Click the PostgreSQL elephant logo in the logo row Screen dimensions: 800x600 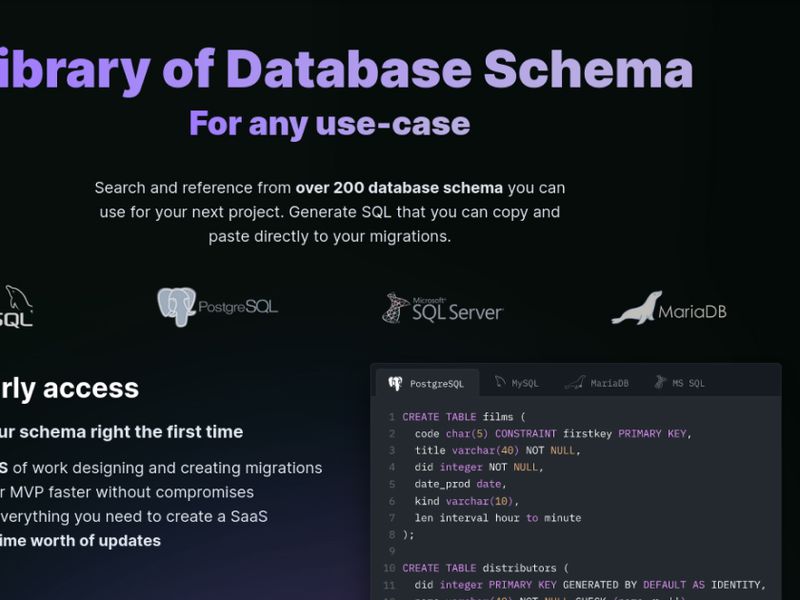click(x=176, y=305)
